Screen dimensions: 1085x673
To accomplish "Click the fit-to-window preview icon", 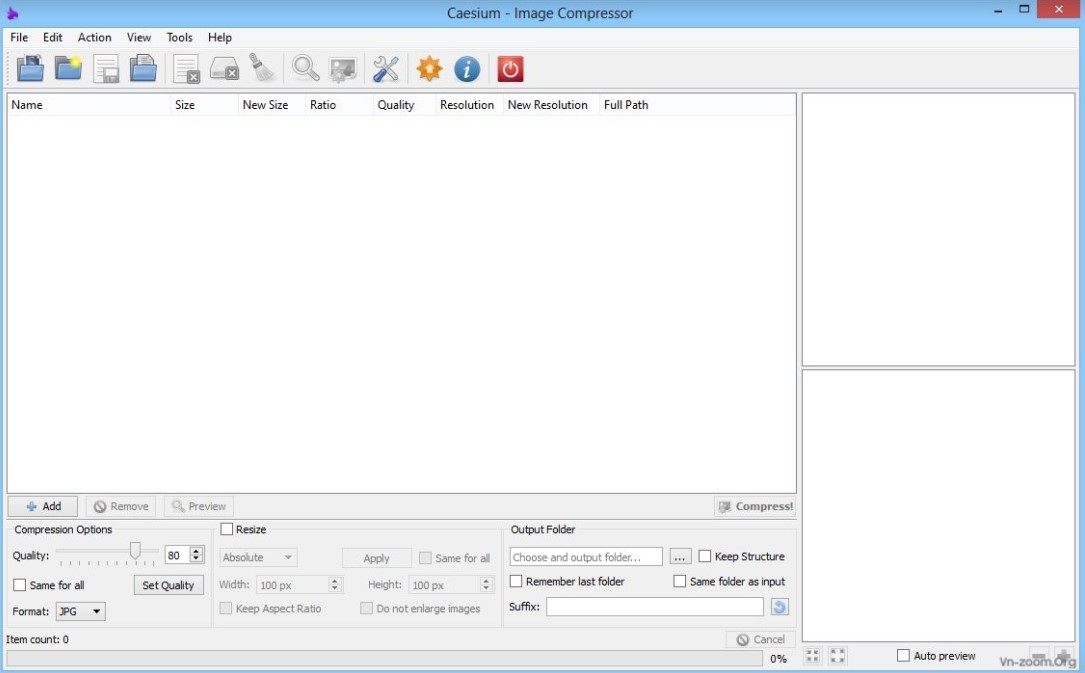I will click(812, 655).
